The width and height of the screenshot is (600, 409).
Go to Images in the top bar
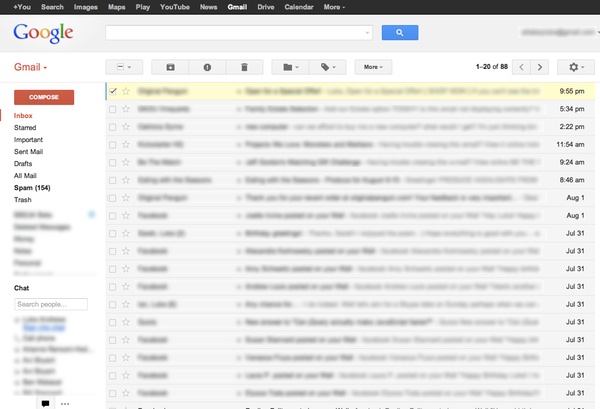[x=86, y=7]
